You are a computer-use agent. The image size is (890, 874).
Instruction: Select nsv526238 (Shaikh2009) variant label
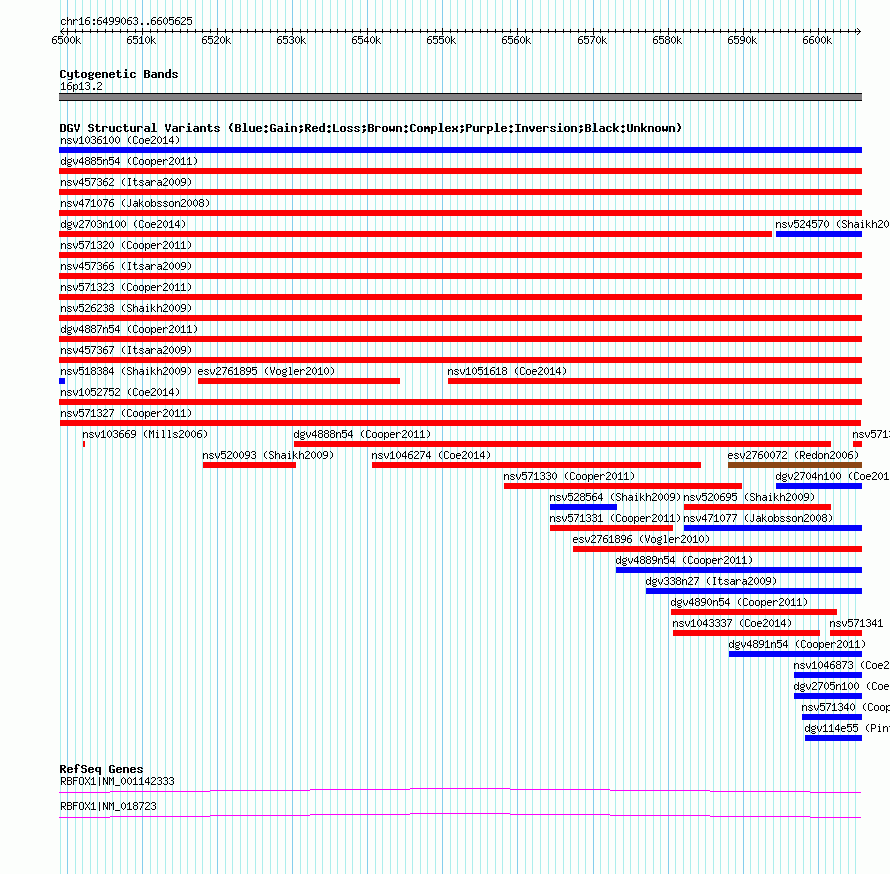pyautogui.click(x=126, y=308)
